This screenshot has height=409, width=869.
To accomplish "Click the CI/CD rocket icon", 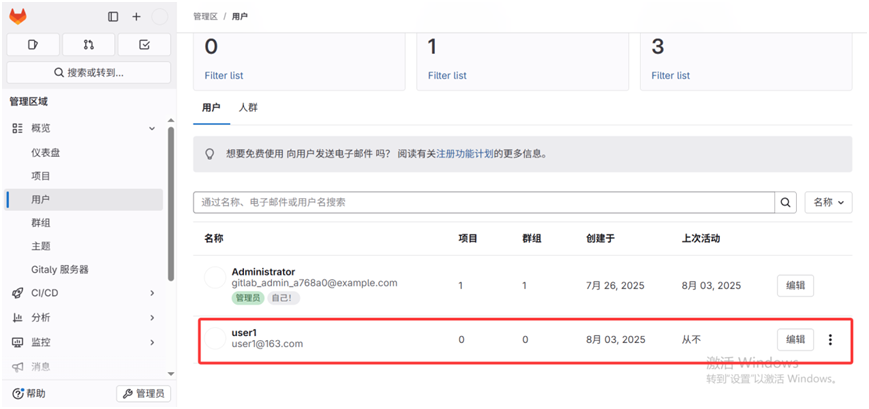I will click(18, 293).
